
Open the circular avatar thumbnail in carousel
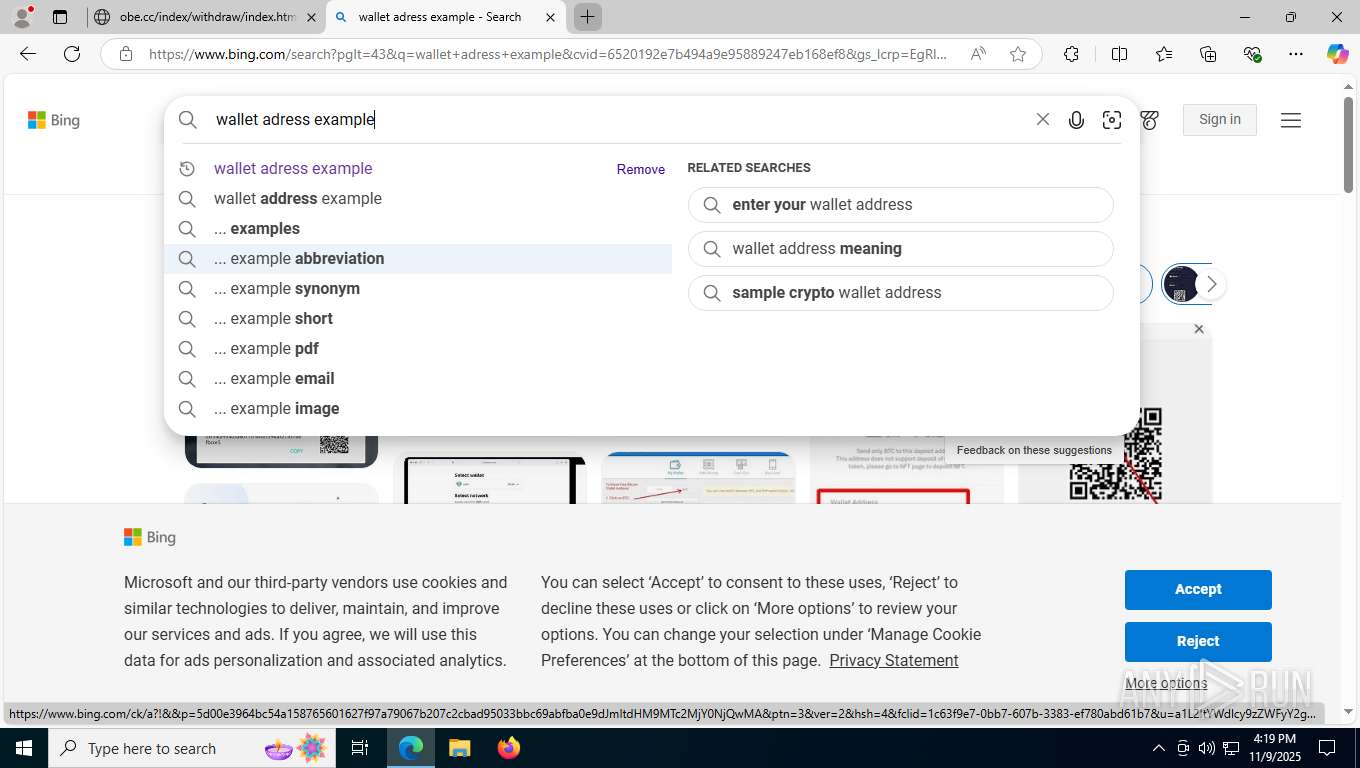click(x=1181, y=285)
